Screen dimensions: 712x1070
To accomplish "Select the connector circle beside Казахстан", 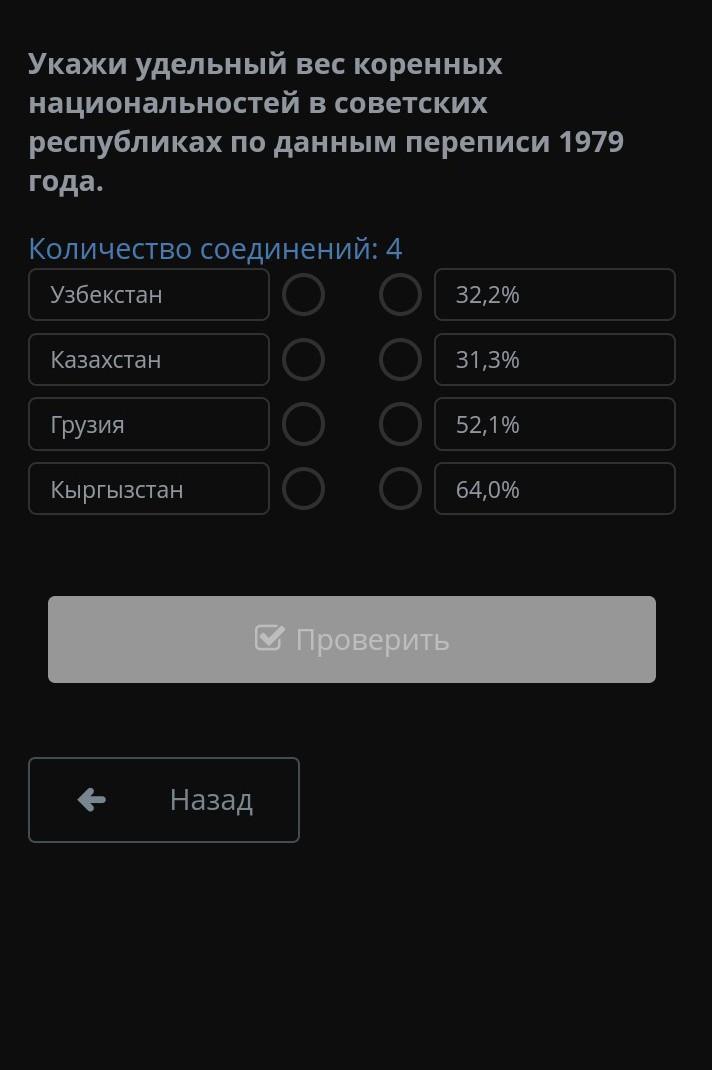I will tap(303, 360).
